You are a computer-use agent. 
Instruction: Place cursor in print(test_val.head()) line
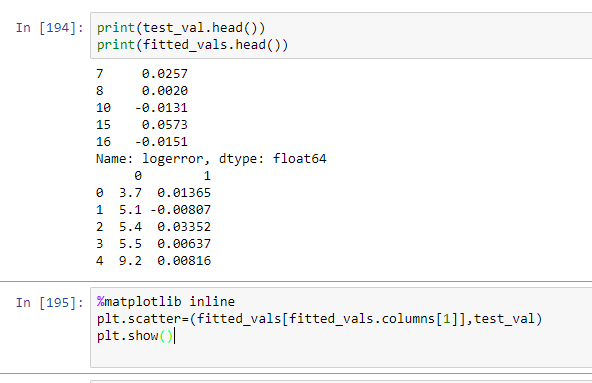[181, 28]
